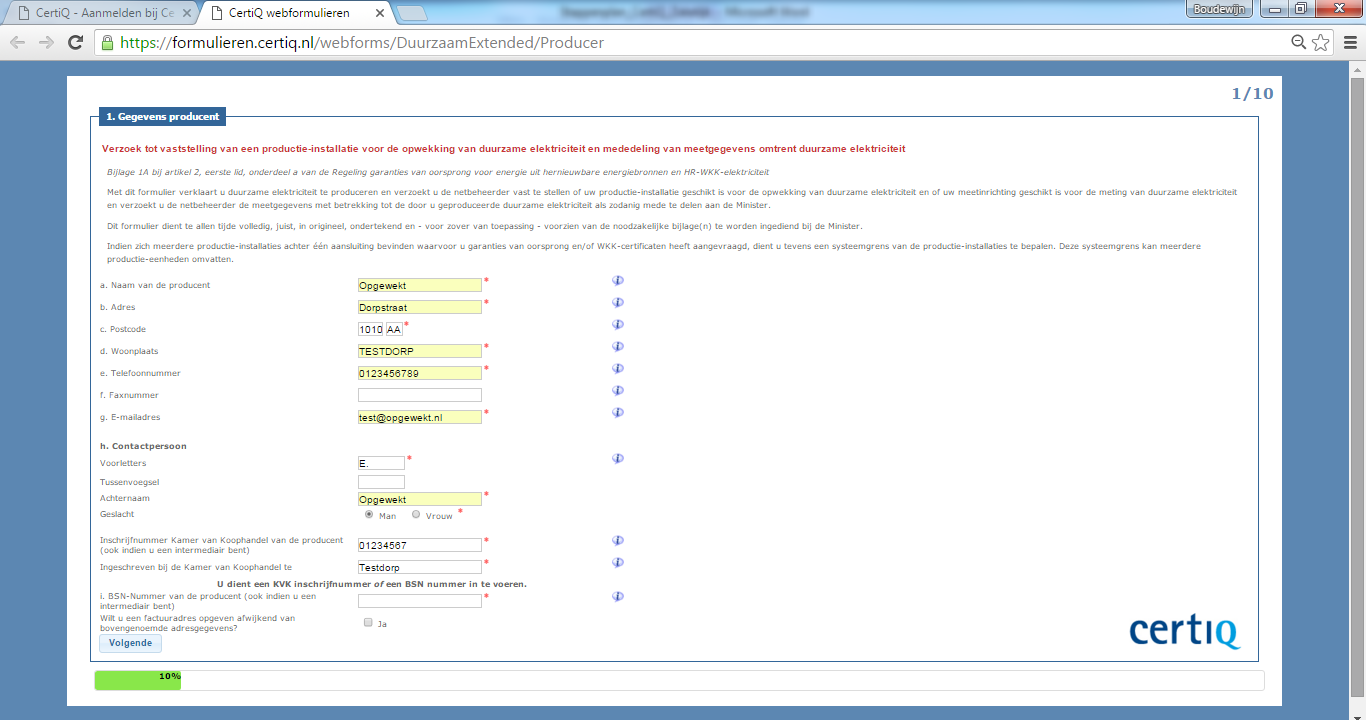The image size is (1366, 720).
Task: Open a new tab with new-tab button
Action: coord(411,13)
